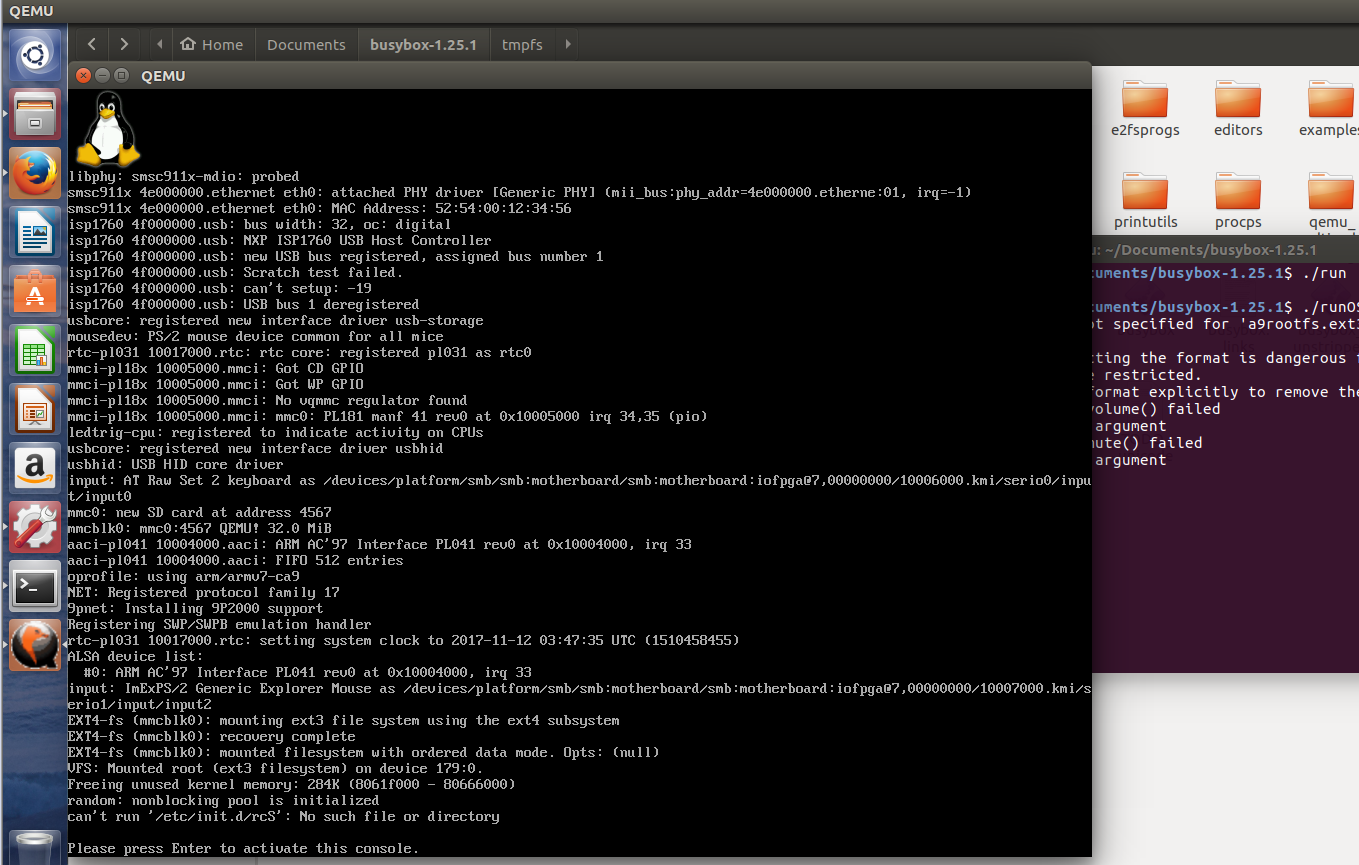
Task: Click 'EXT4-fs (mmcblk0): recovery complete' line
Action: click(x=211, y=736)
